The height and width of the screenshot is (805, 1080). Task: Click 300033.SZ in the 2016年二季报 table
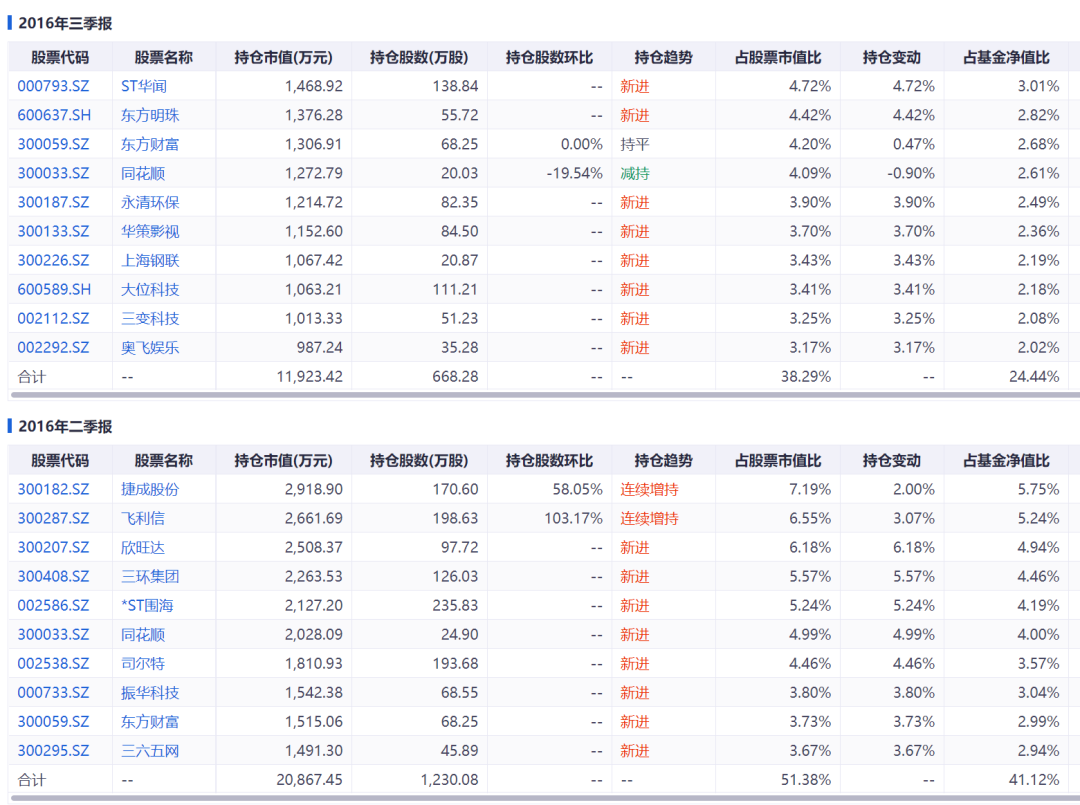pos(53,634)
